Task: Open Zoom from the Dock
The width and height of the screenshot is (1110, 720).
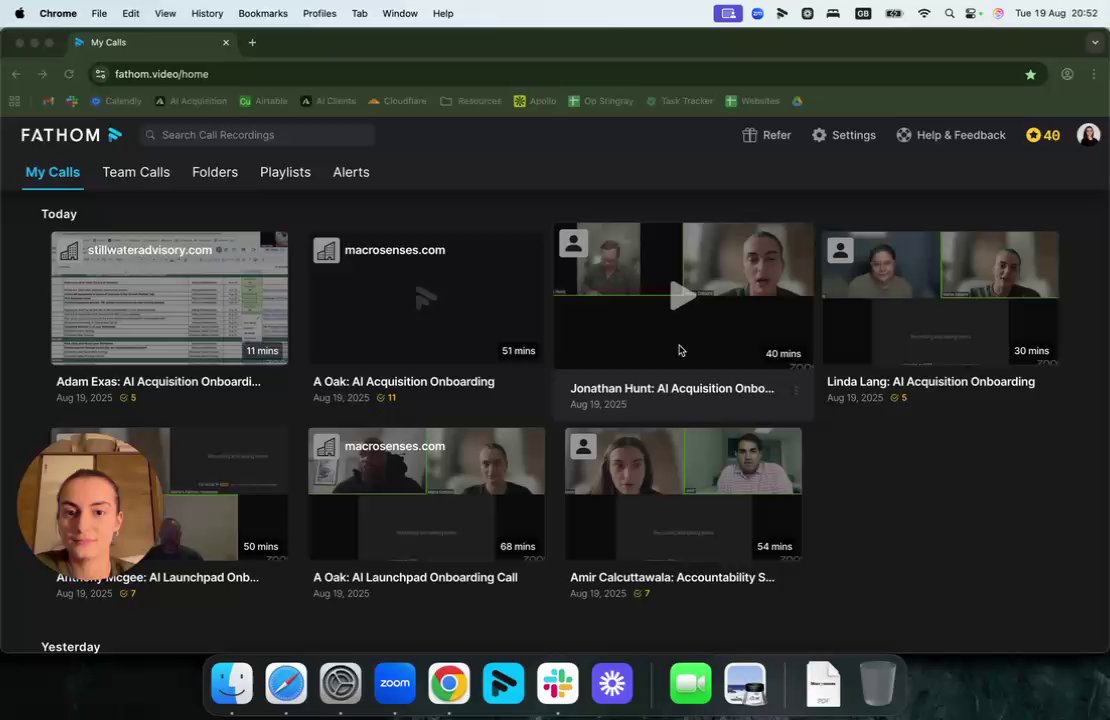Action: click(395, 683)
